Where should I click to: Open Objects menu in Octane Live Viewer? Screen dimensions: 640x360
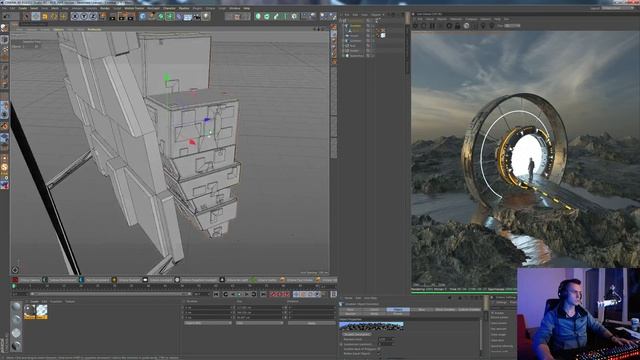(442, 19)
